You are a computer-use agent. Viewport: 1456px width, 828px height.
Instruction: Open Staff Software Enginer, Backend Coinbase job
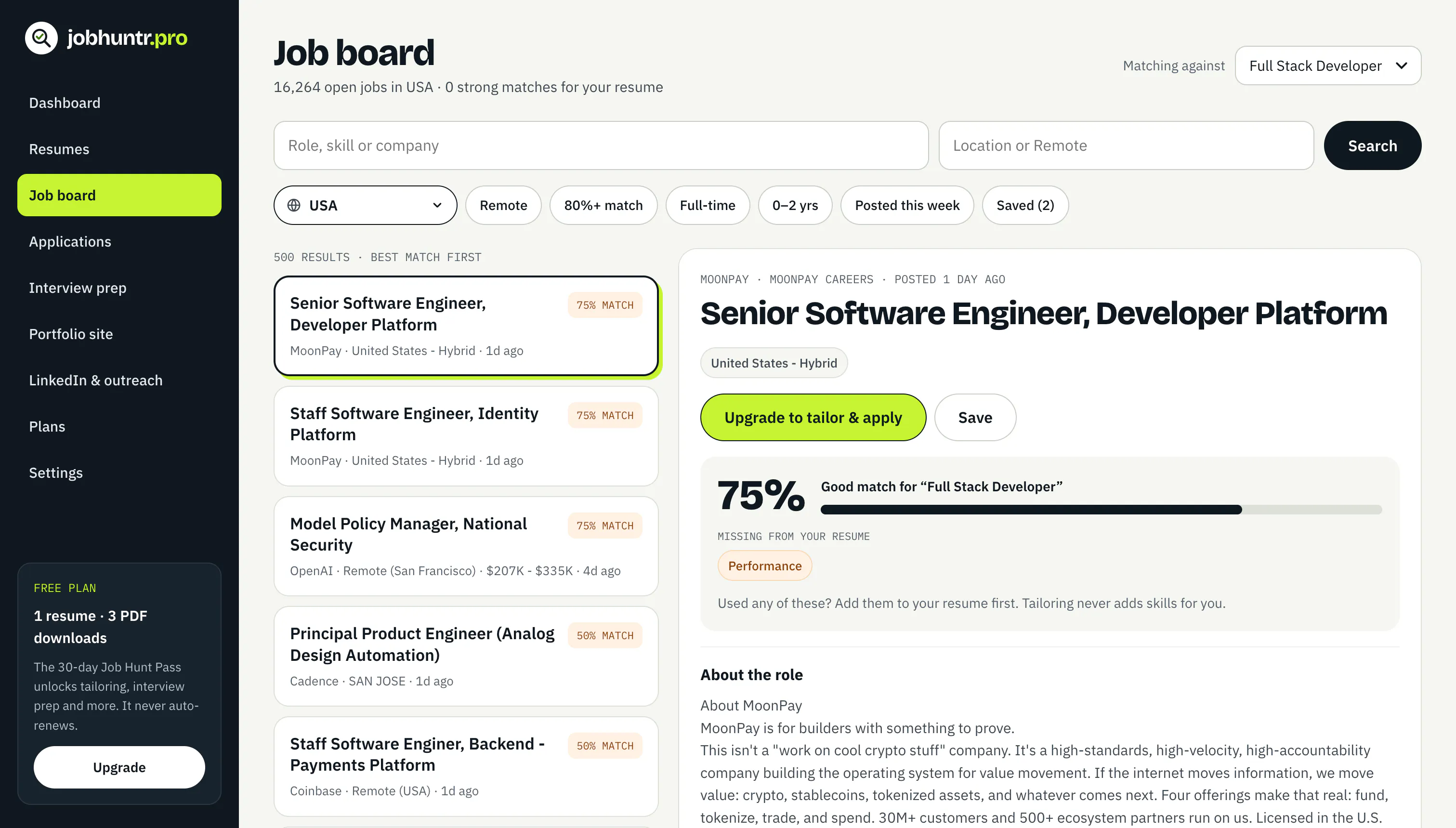pos(466,766)
